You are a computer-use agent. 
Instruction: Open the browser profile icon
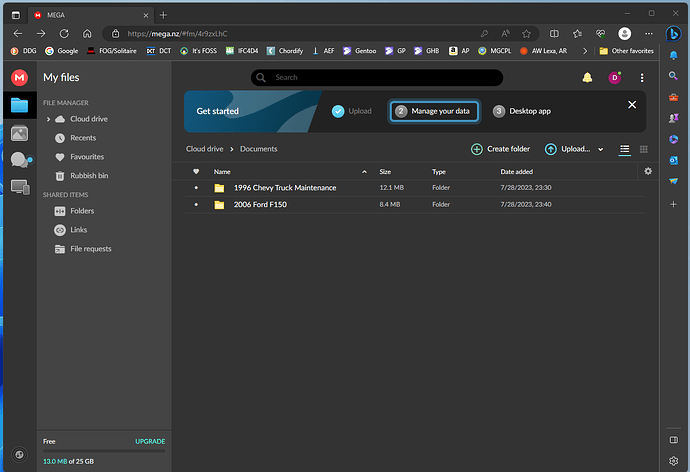[x=624, y=33]
